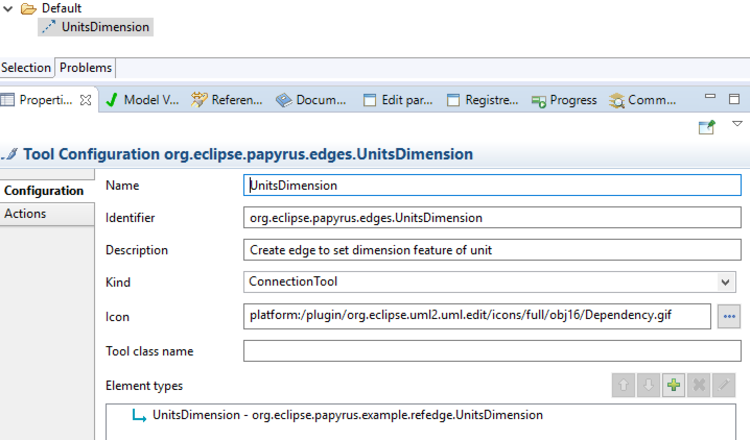Click the Tool Configuration header title text
This screenshot has width=750, height=440.
click(248, 154)
